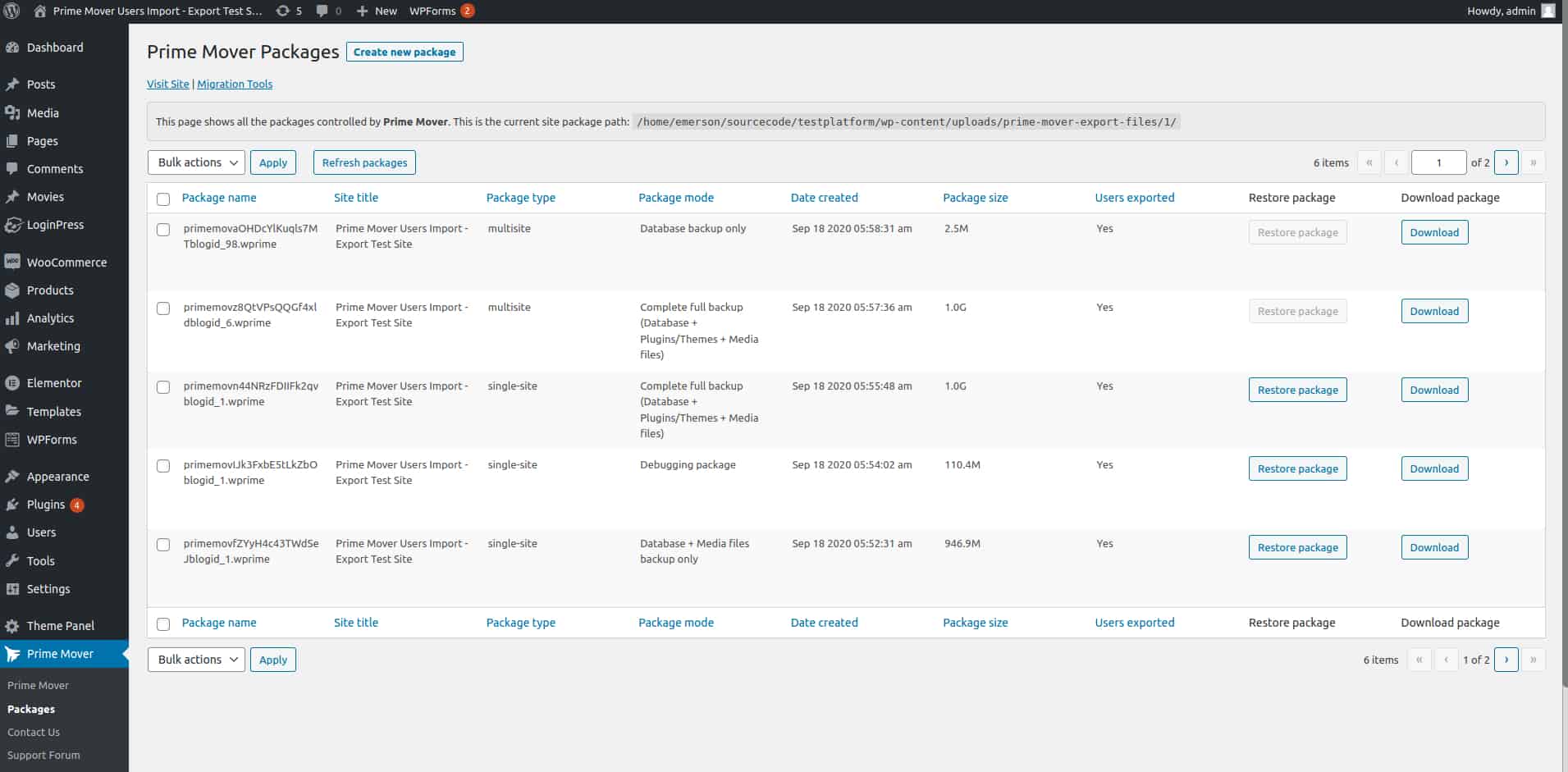Click the Elementor icon
The width and height of the screenshot is (1568, 772).
[x=12, y=383]
